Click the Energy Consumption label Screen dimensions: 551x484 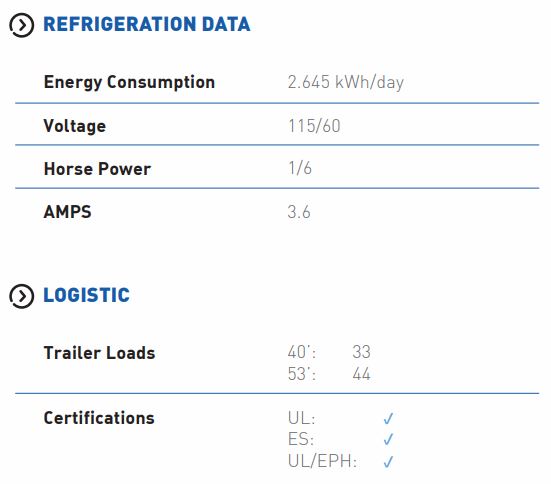129,83
